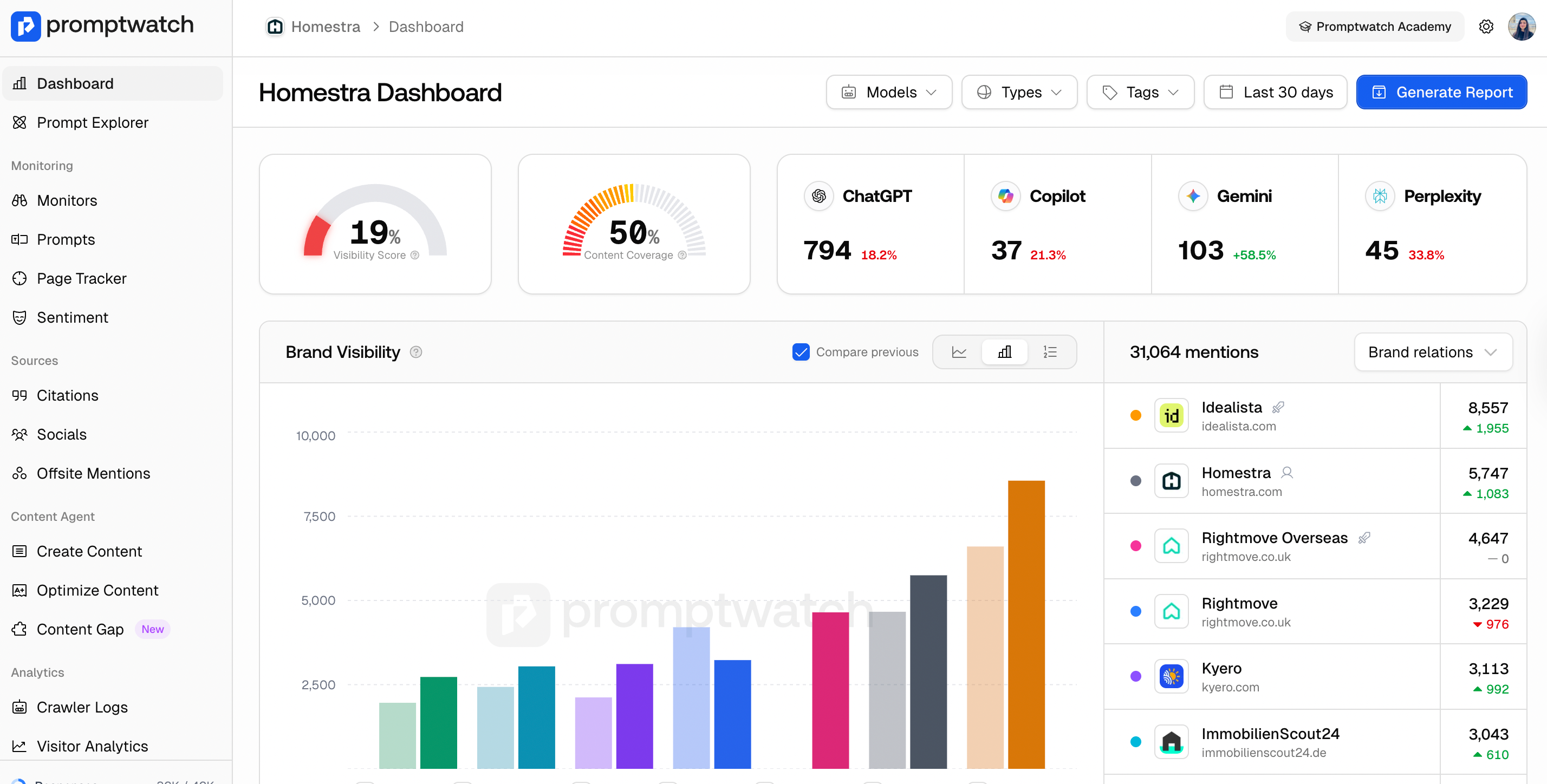The width and height of the screenshot is (1547, 784).
Task: Switch to line chart view
Action: click(959, 352)
